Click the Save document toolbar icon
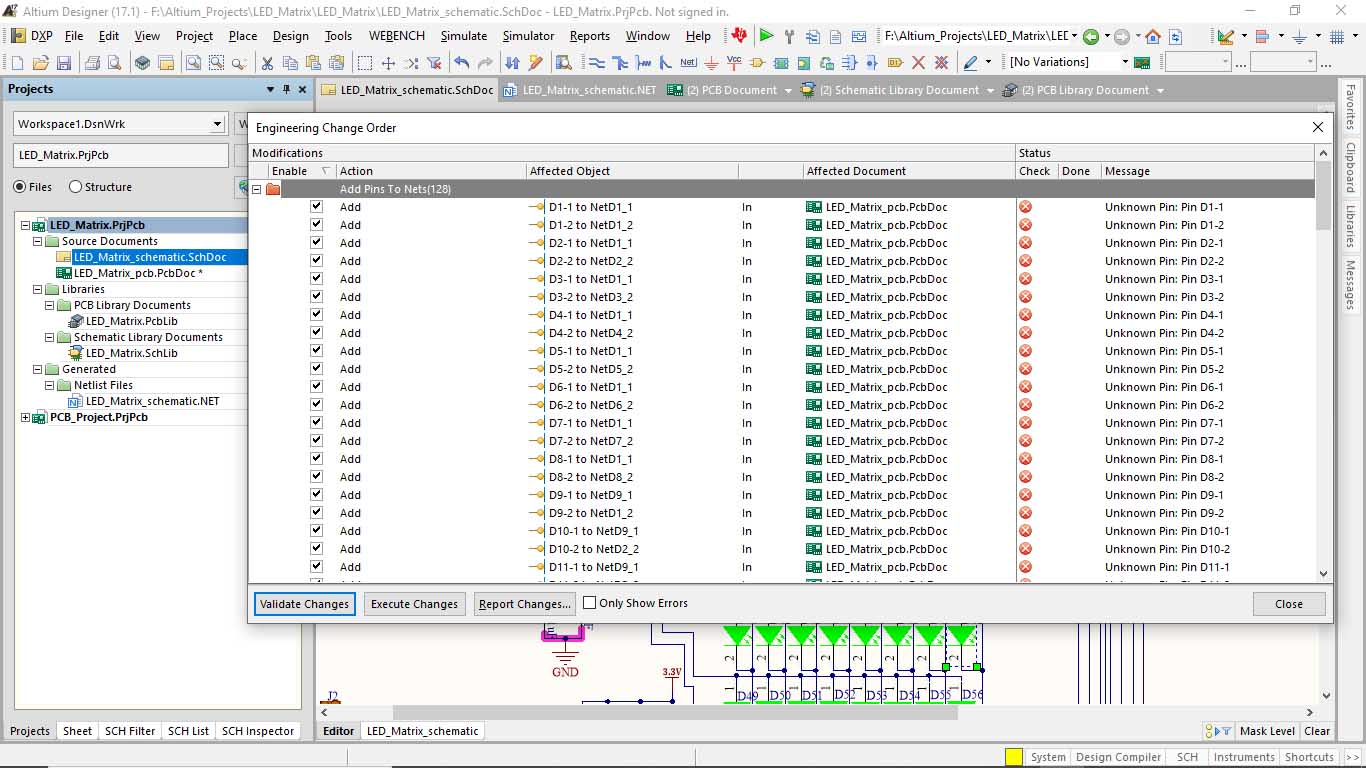The height and width of the screenshot is (768, 1366). 64,63
